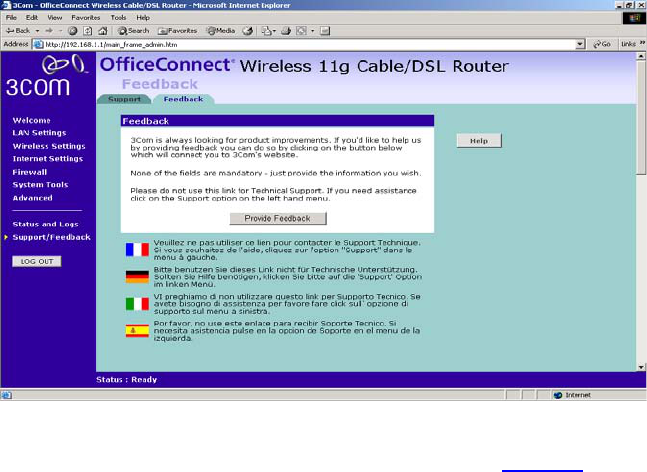Open the File menu

point(11,18)
